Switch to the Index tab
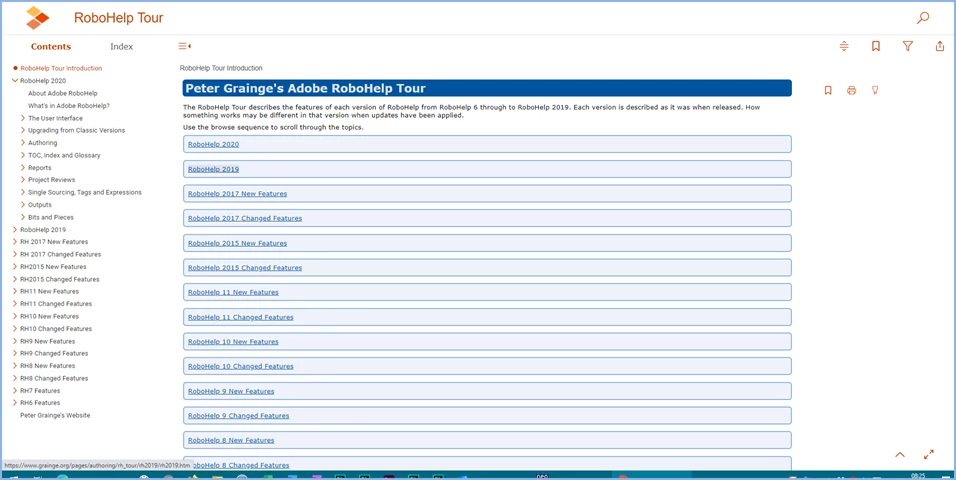The width and height of the screenshot is (956, 480). click(x=121, y=47)
